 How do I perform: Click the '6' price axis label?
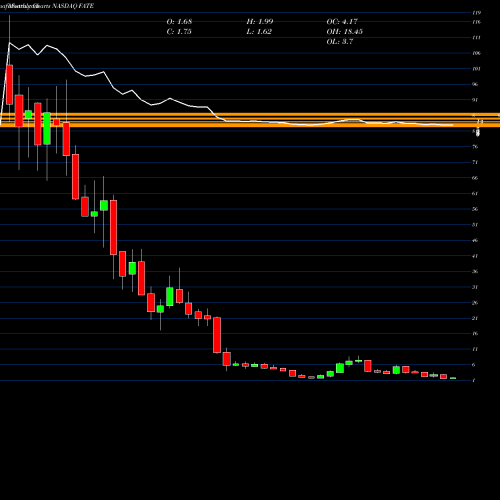pos(474,365)
